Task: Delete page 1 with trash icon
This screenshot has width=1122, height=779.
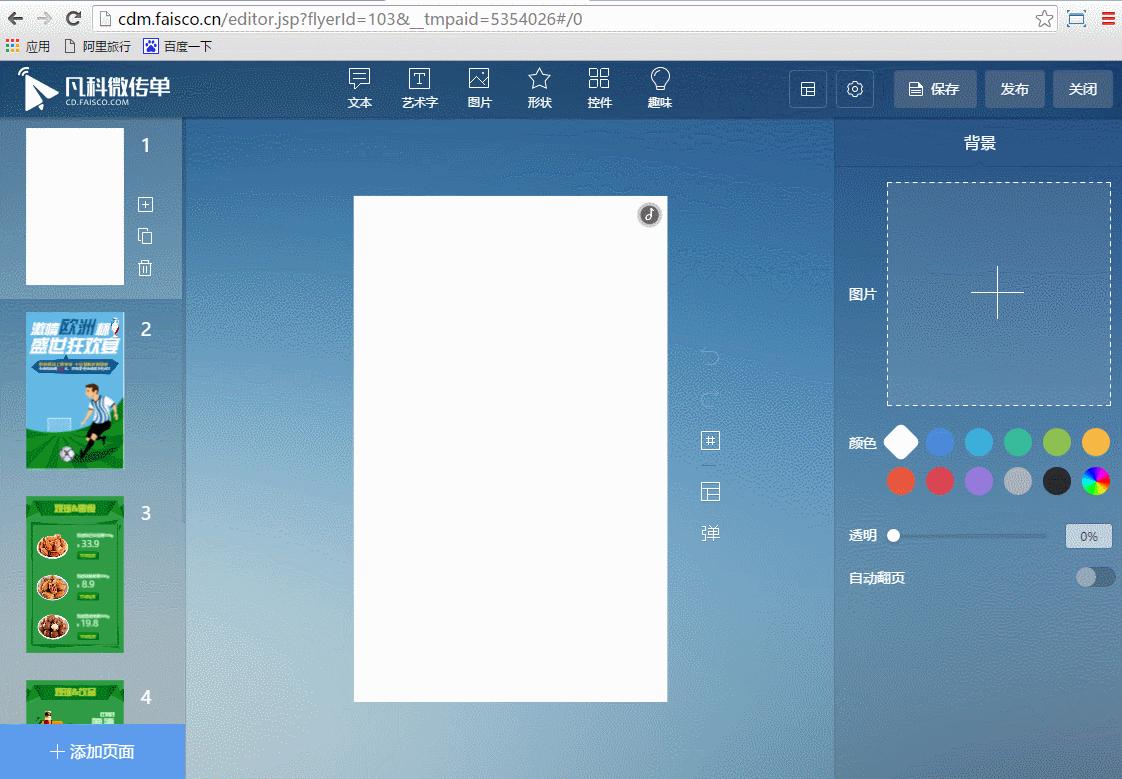Action: pos(145,268)
